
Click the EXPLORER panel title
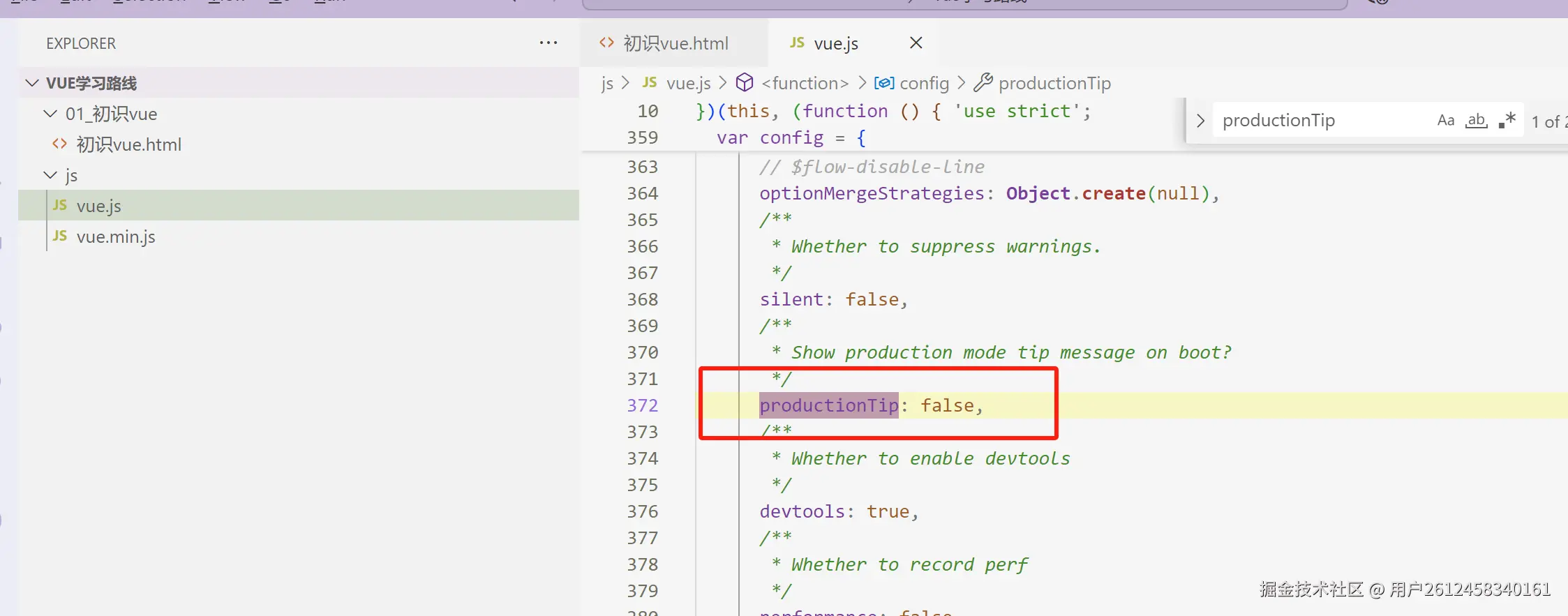click(81, 43)
